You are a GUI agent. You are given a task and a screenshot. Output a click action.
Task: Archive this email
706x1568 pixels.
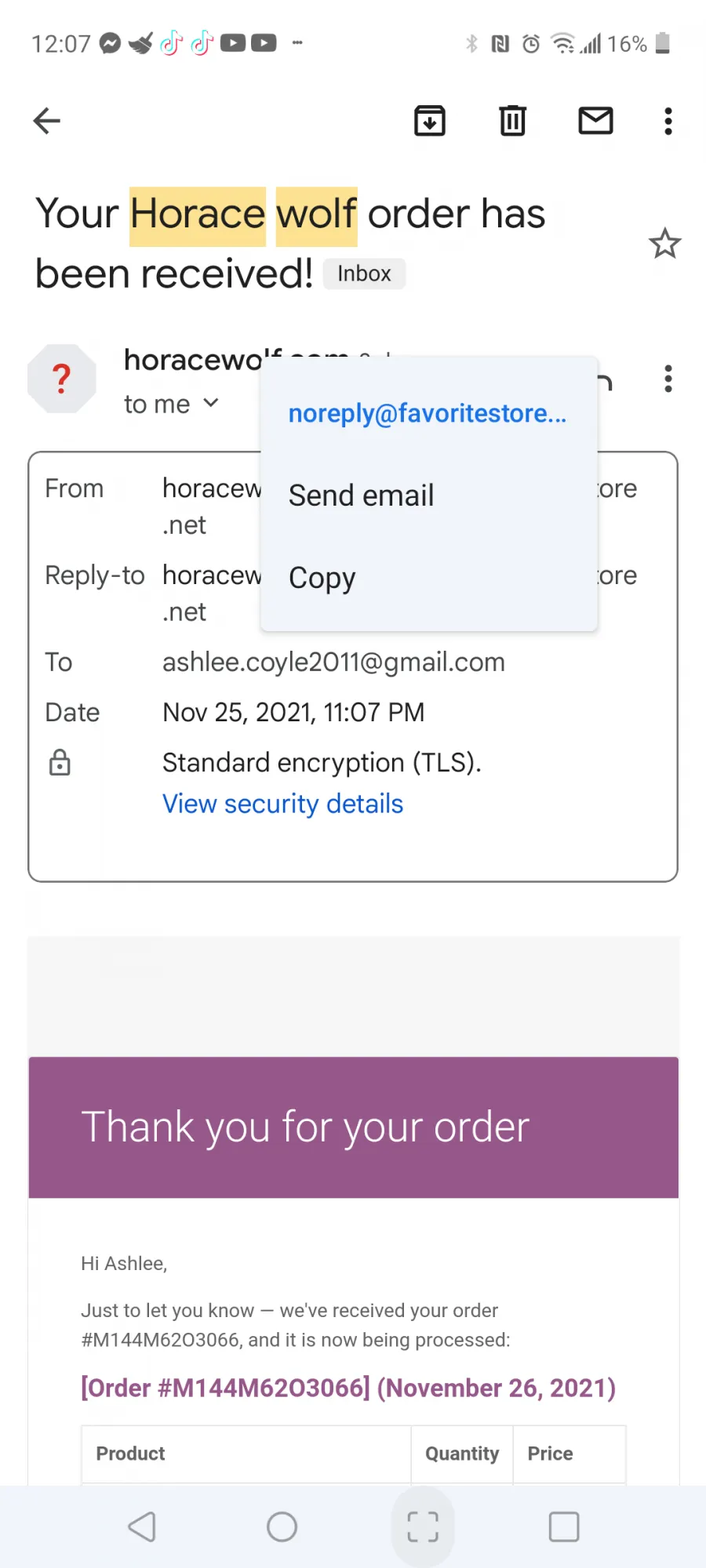pos(430,121)
